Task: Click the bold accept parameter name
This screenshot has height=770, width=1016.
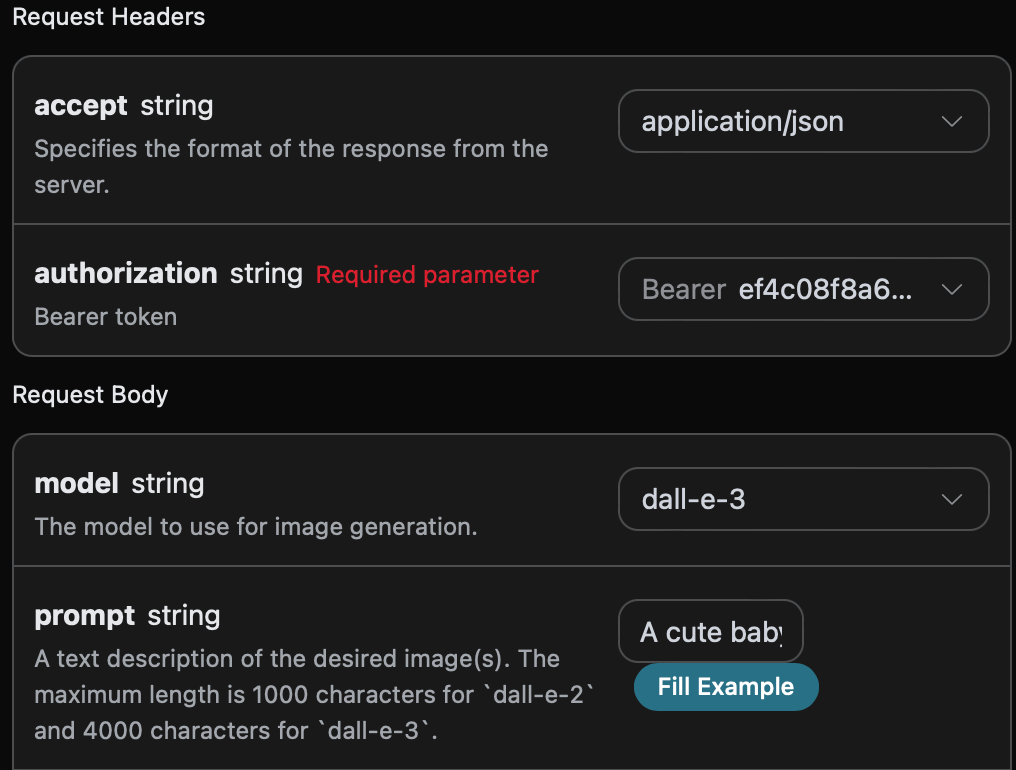Action: 81,106
